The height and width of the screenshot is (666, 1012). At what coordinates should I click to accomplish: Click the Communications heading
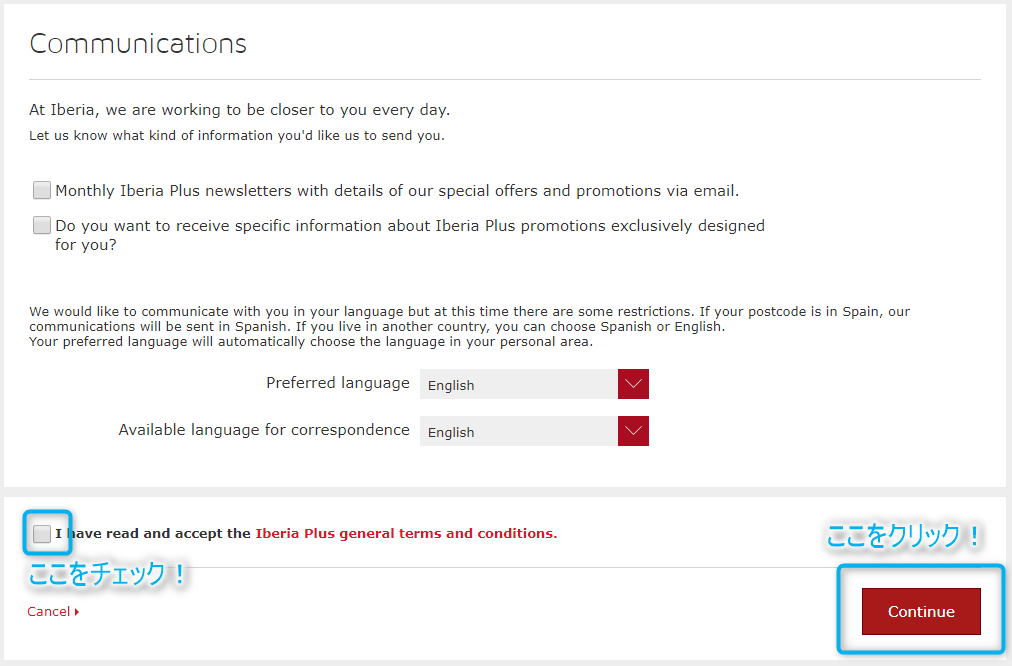tap(138, 44)
